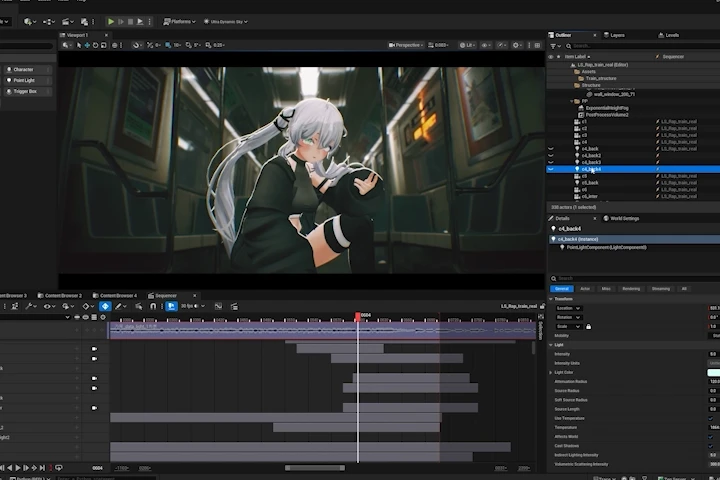720x480 pixels.
Task: Toggle visibility eye for c4_back2 row
Action: [551, 156]
